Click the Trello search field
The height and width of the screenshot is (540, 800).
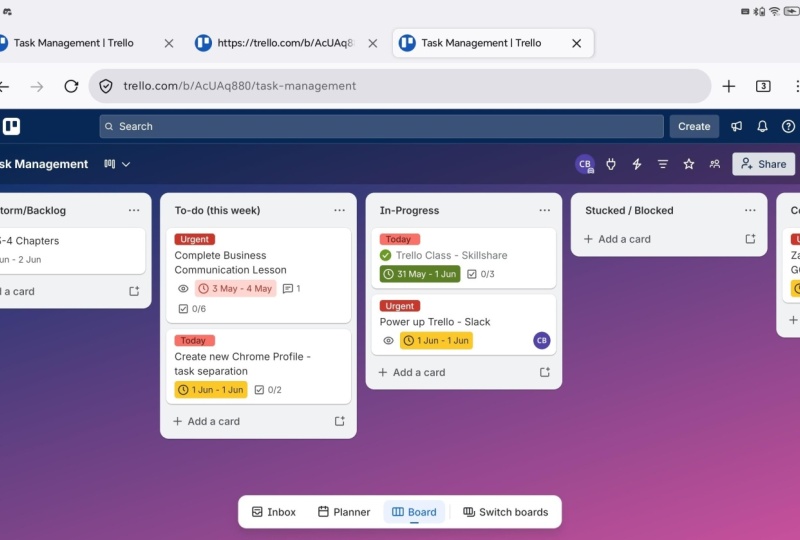(382, 126)
